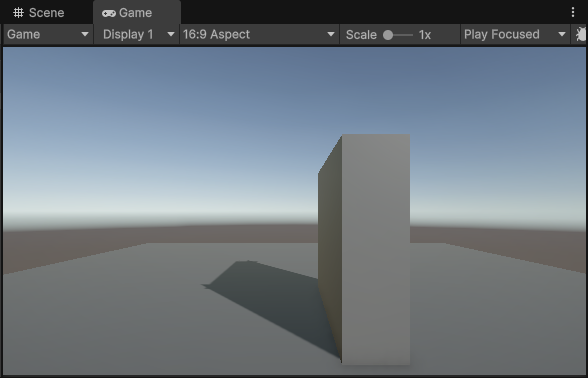Viewport: 588px width, 378px height.
Task: Click the gray cube in the game view
Action: (375, 249)
